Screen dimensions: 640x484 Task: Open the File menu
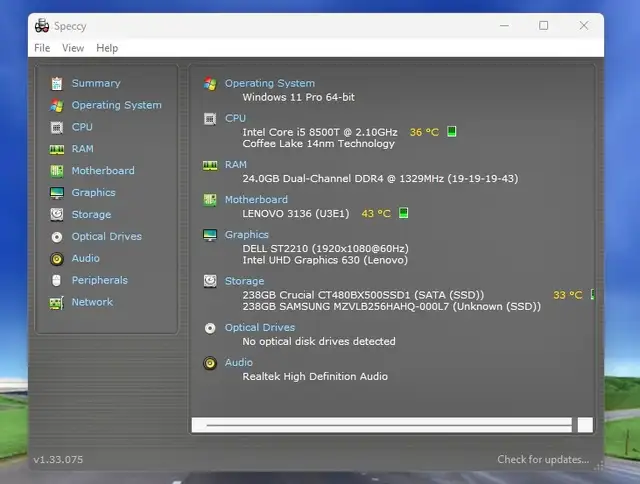click(42, 48)
